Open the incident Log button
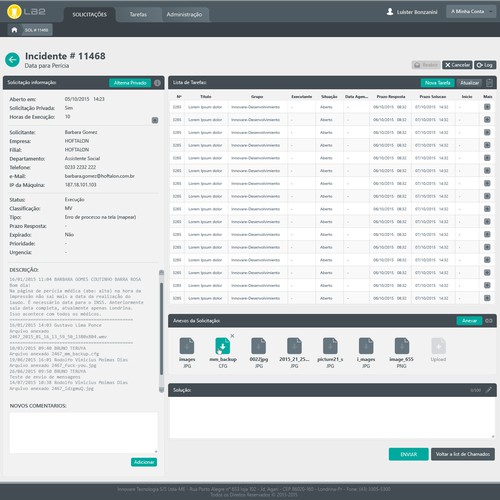 [485, 65]
